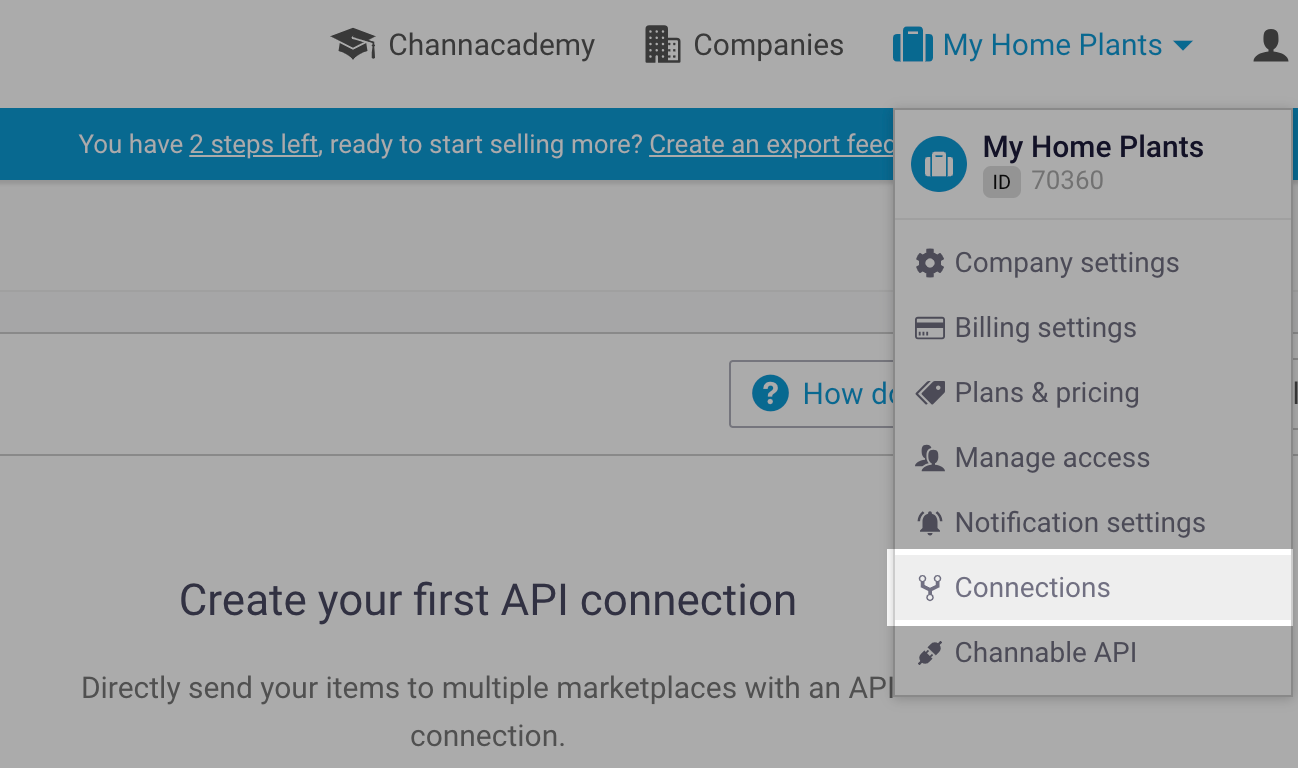This screenshot has width=1298, height=768.
Task: Click the Company settings gear icon
Action: pyautogui.click(x=930, y=262)
